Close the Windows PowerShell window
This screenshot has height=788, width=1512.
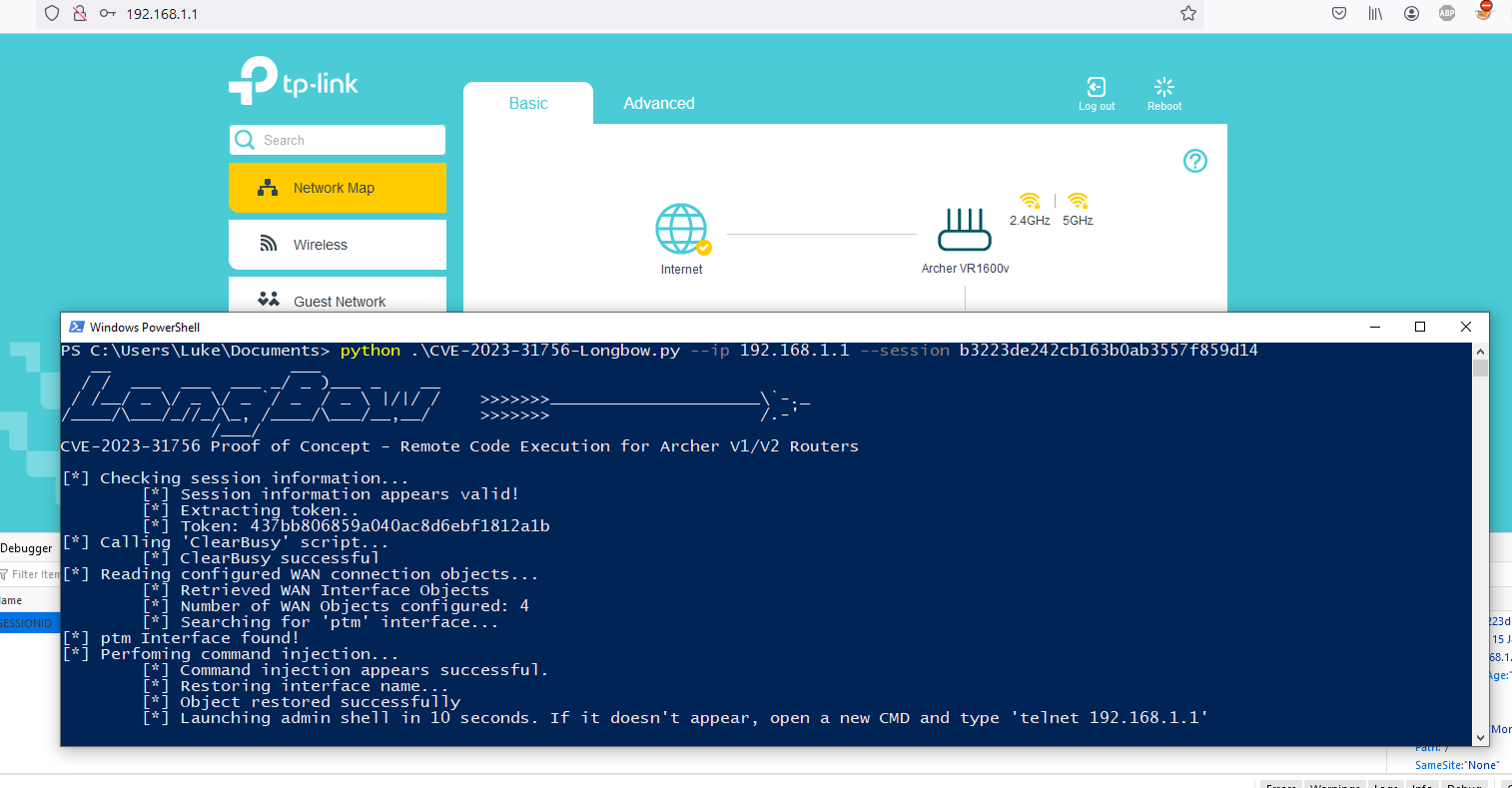tap(1466, 327)
